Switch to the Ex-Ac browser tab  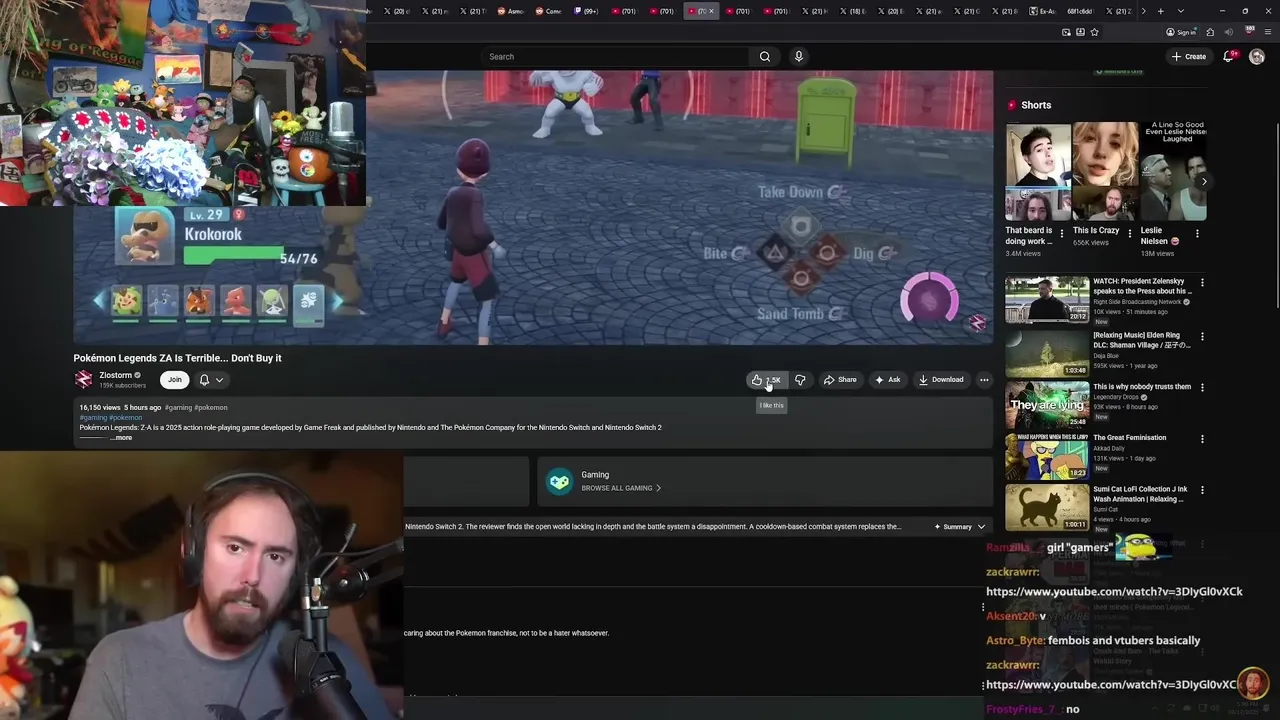pyautogui.click(x=1043, y=11)
